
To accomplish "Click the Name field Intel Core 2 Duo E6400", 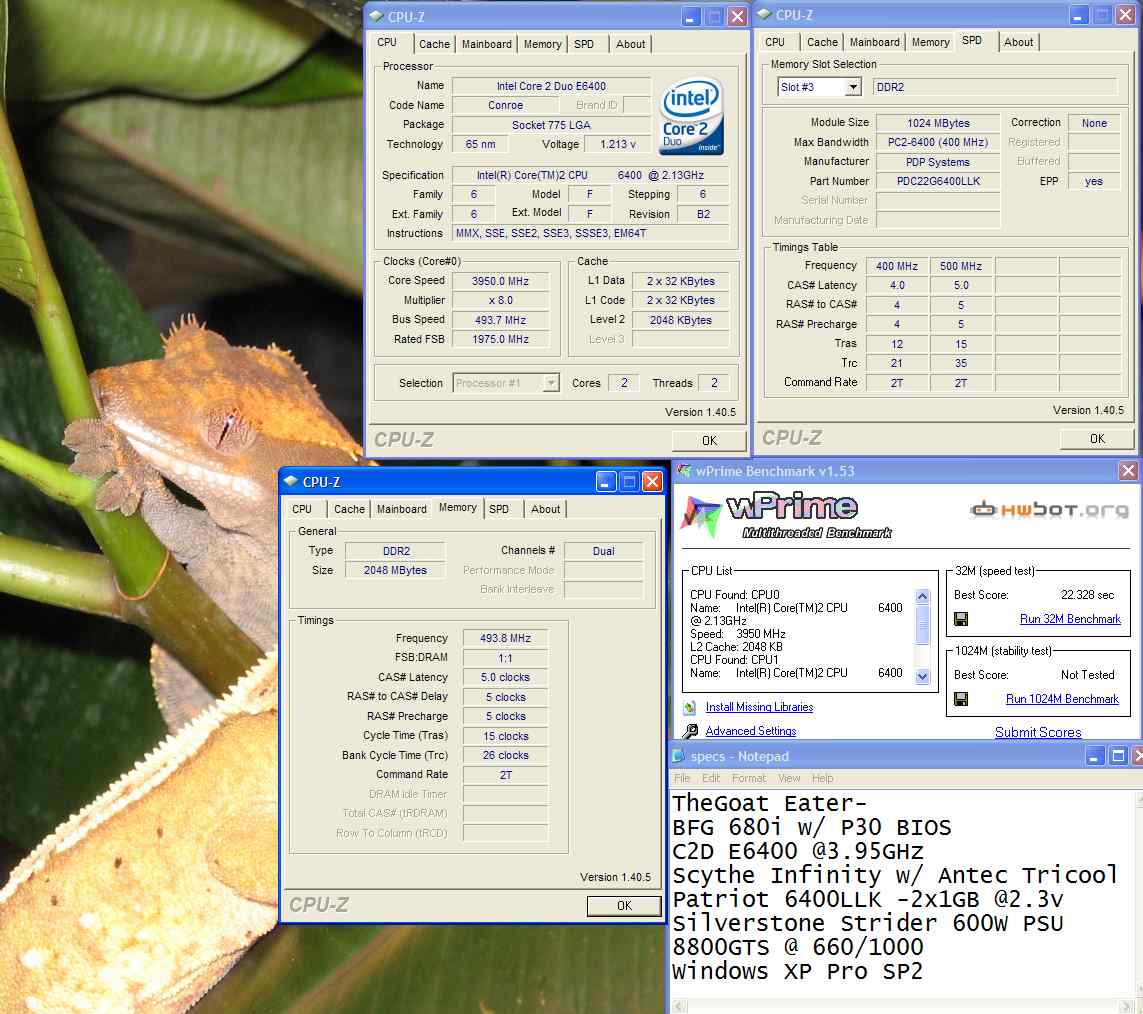I will pos(551,86).
